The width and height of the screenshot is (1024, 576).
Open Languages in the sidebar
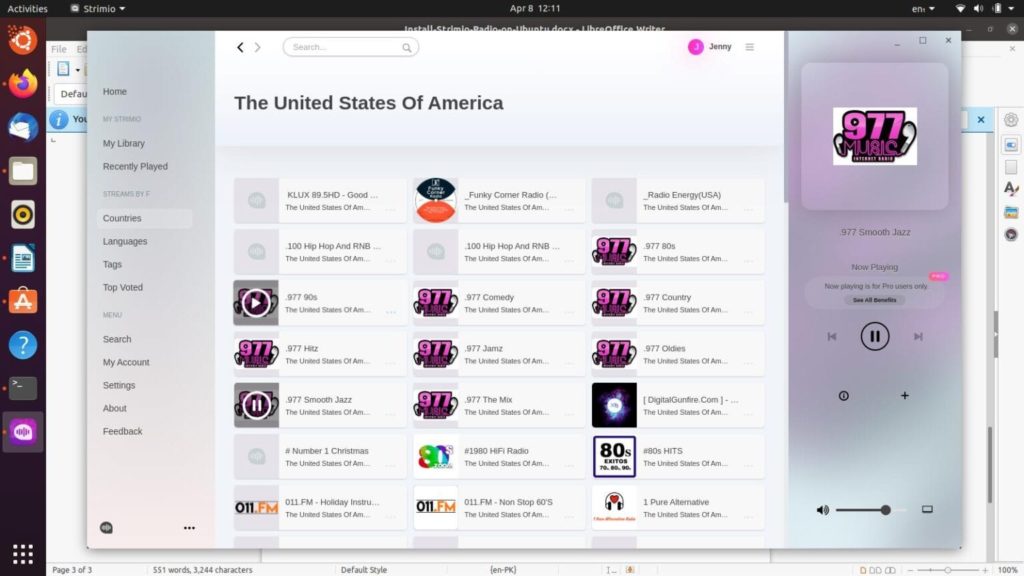(125, 241)
